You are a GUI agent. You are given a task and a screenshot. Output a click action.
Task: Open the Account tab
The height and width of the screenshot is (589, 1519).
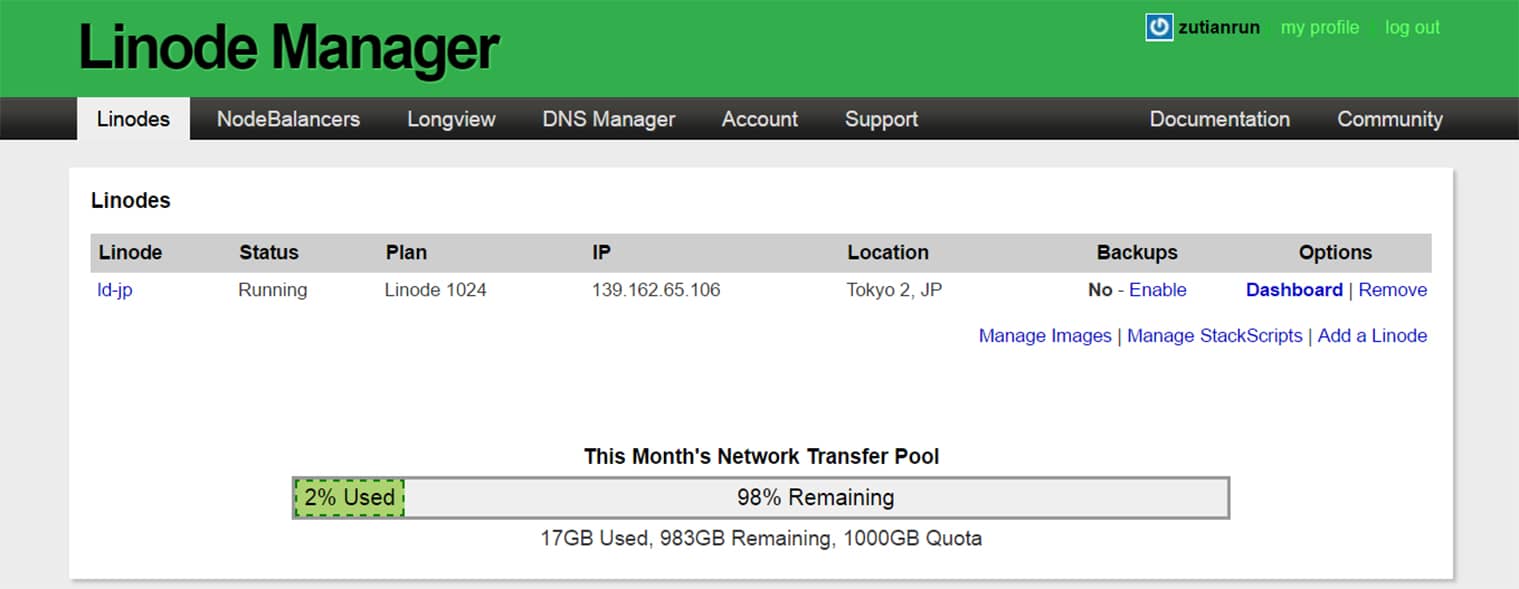760,119
